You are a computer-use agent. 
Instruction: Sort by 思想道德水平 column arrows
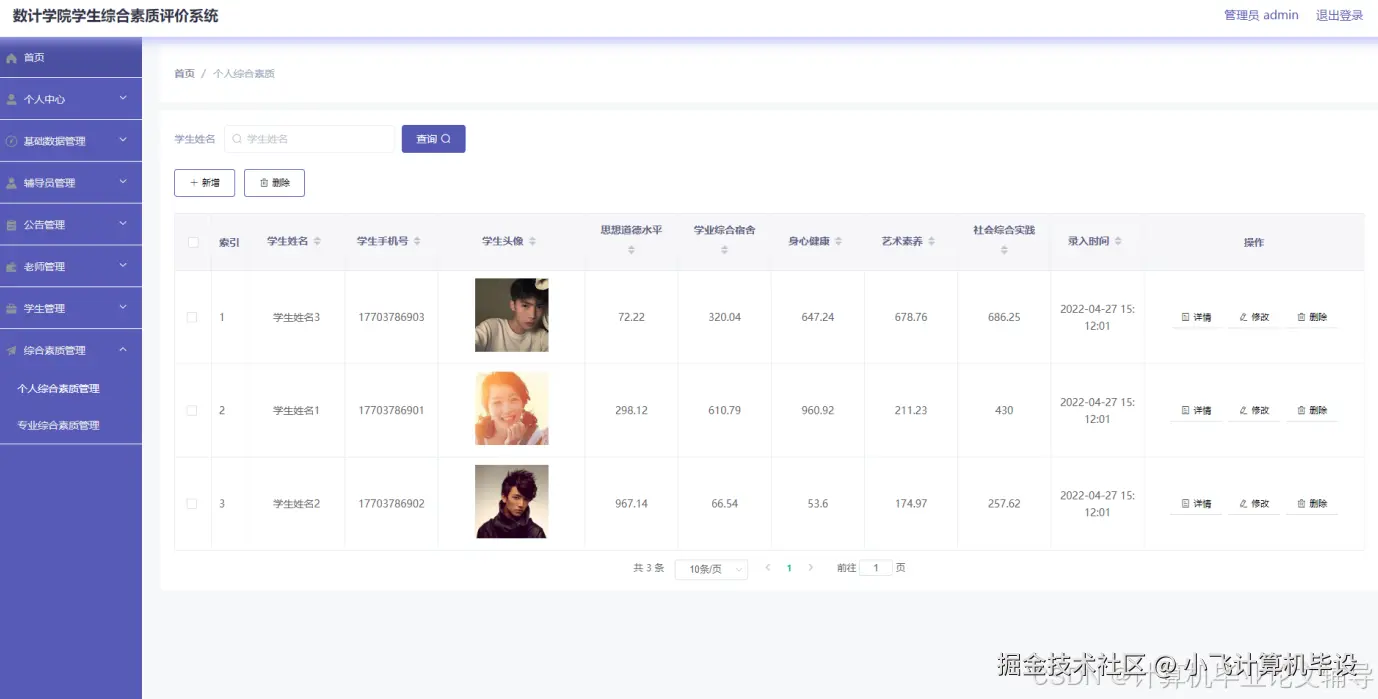[631, 250]
